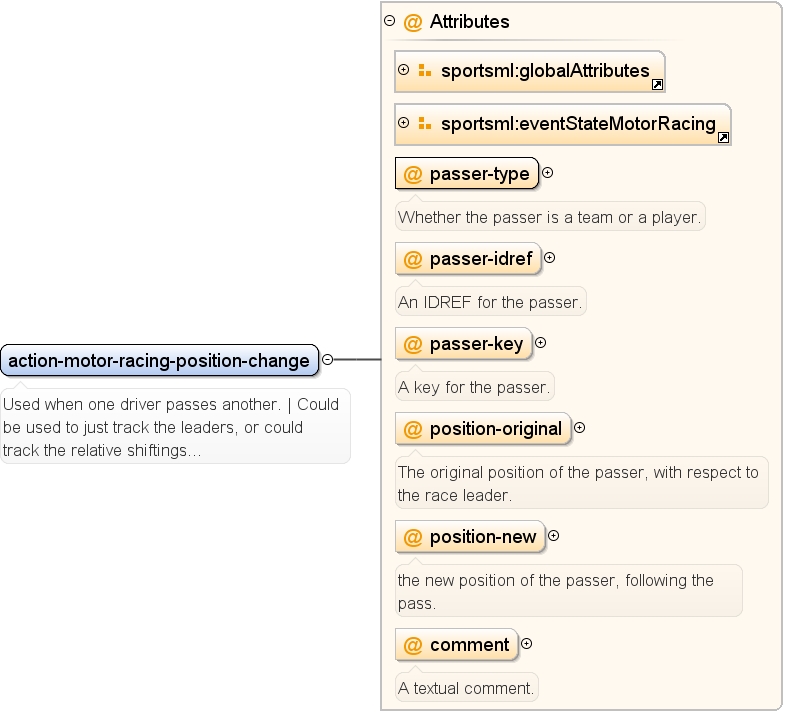Viewport: 800px width, 712px height.
Task: Click globalAttributes group icon
Action: pyautogui.click(x=424, y=70)
